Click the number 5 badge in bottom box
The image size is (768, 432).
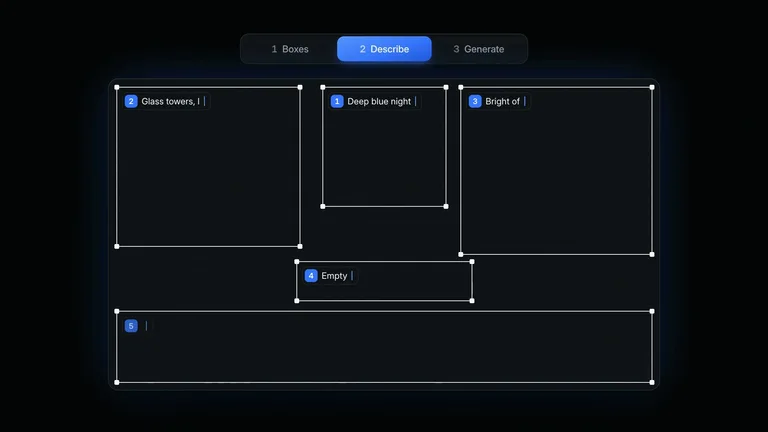(x=131, y=326)
